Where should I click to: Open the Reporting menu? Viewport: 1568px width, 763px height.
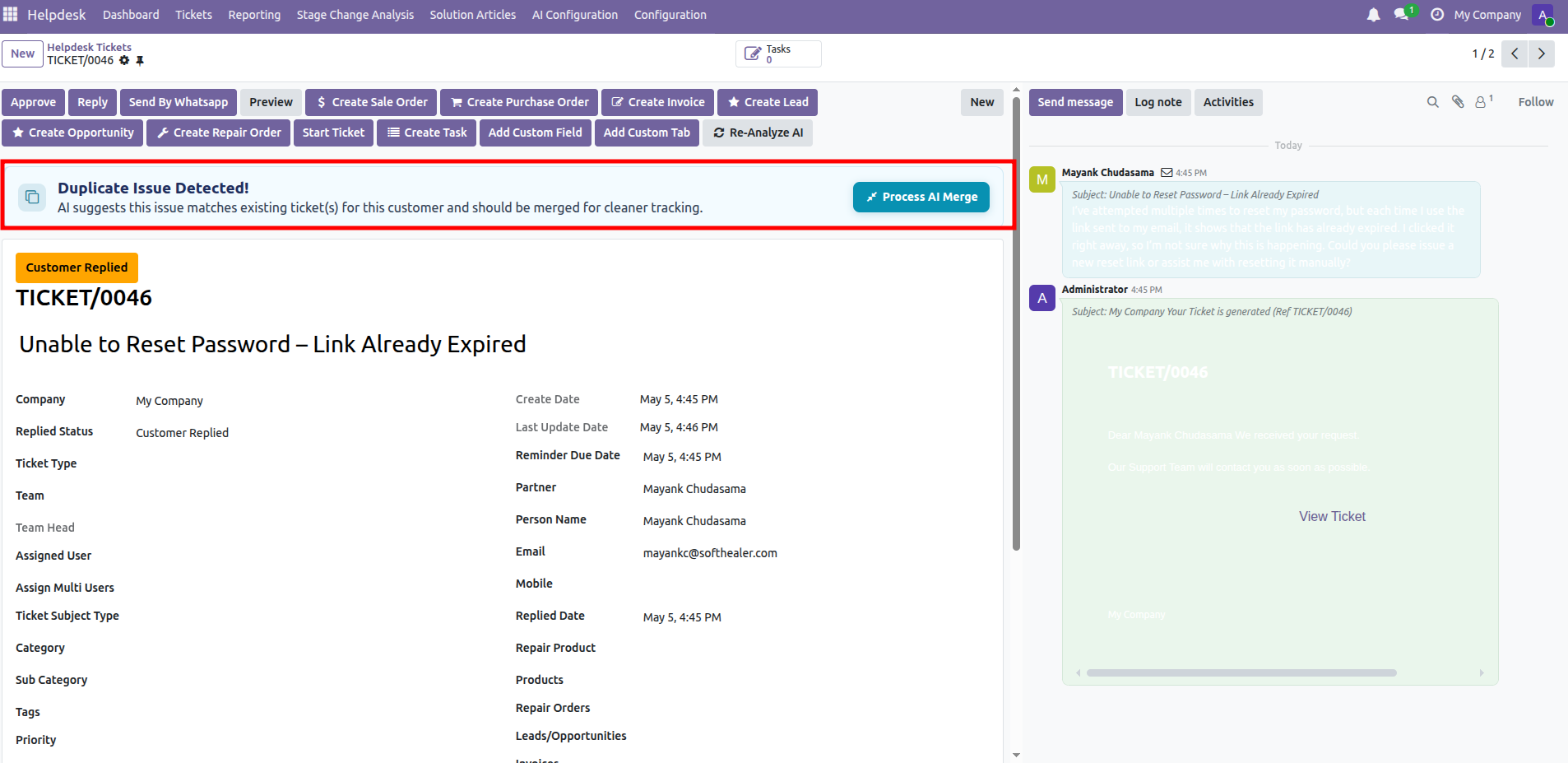coord(254,15)
